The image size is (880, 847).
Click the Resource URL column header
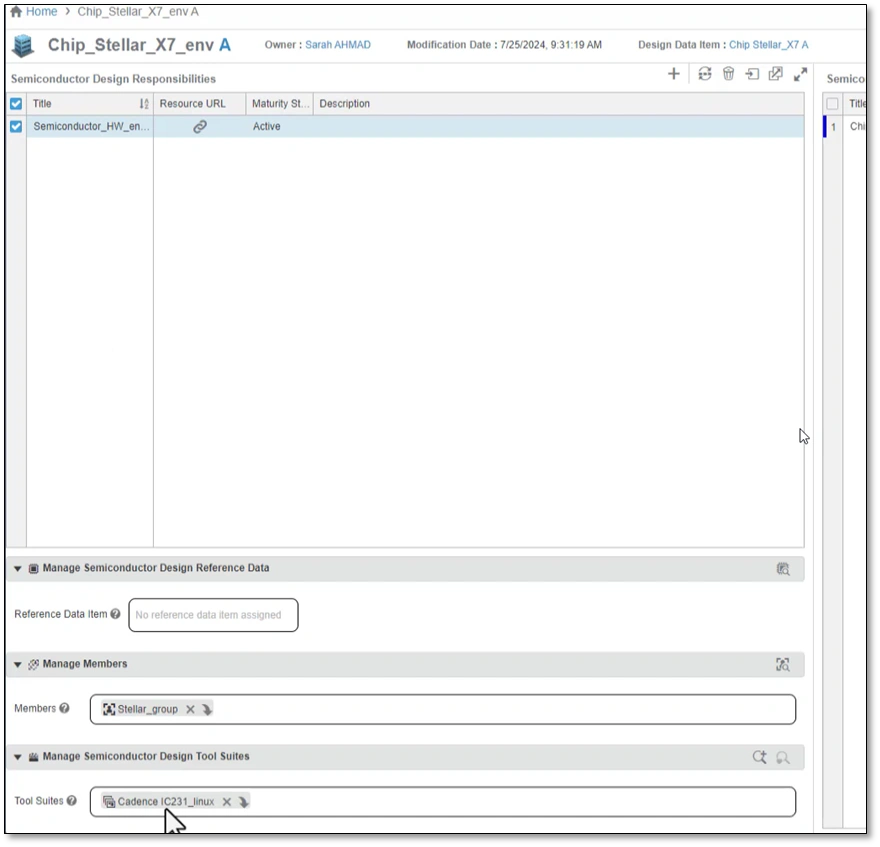(x=199, y=104)
